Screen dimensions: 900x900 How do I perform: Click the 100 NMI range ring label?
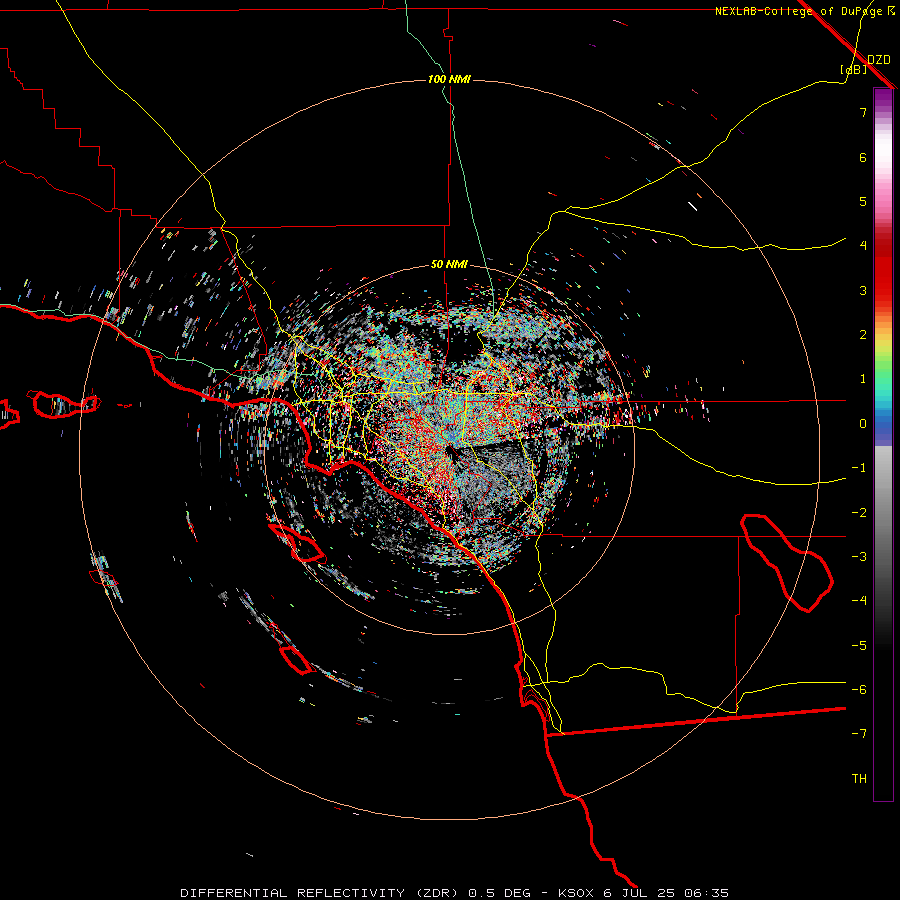click(449, 79)
